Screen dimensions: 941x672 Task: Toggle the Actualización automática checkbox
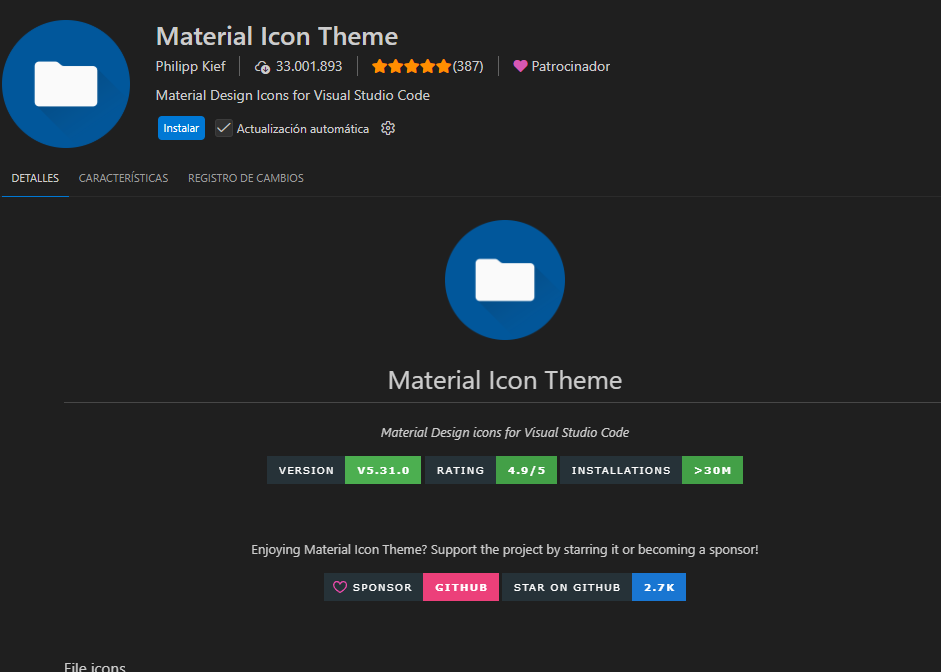224,128
